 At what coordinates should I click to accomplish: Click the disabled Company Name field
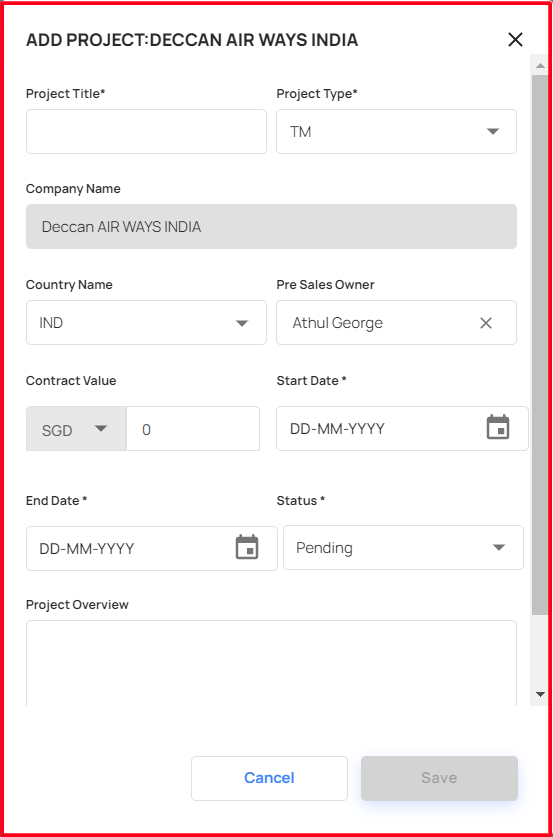tap(271, 226)
